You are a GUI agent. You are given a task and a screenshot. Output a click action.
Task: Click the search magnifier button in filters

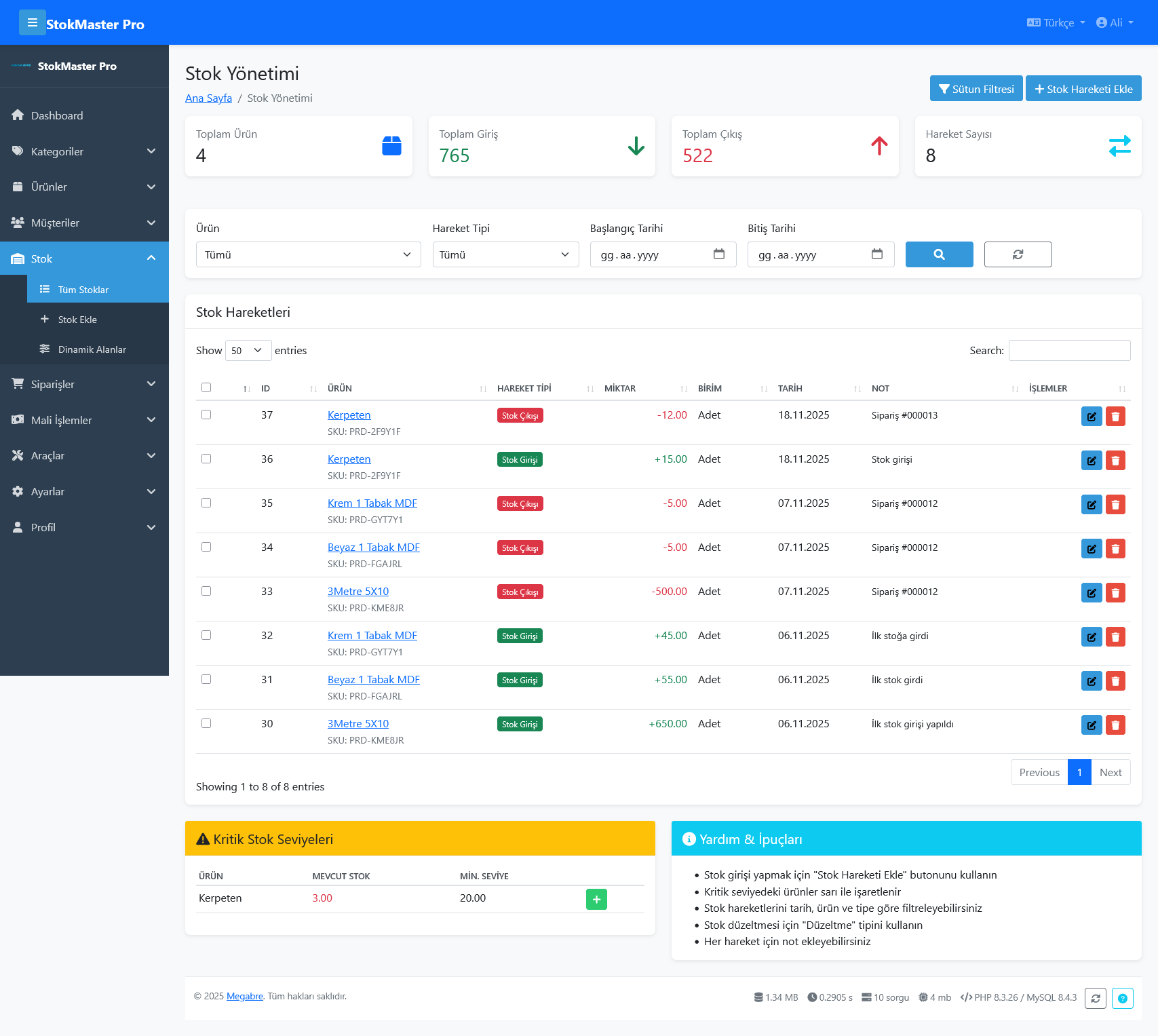[x=939, y=254]
